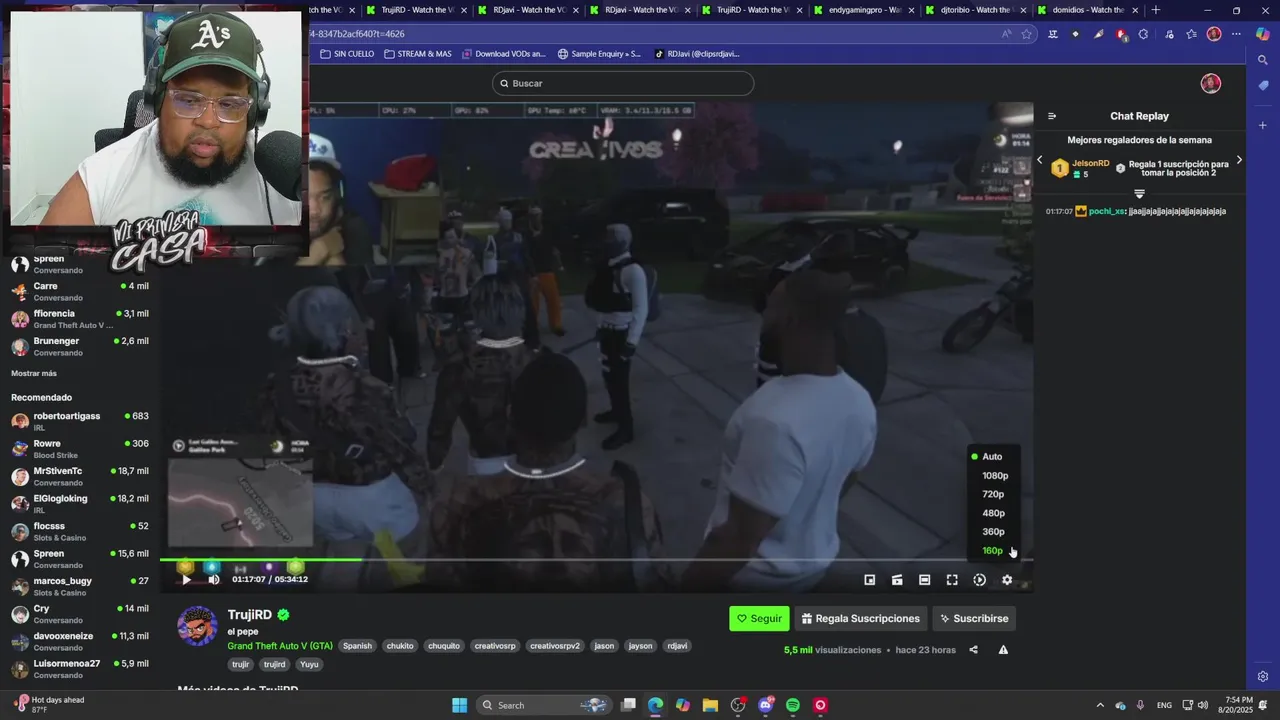Open robertoartigass recommended channel
The image size is (1280, 720).
(x=80, y=421)
